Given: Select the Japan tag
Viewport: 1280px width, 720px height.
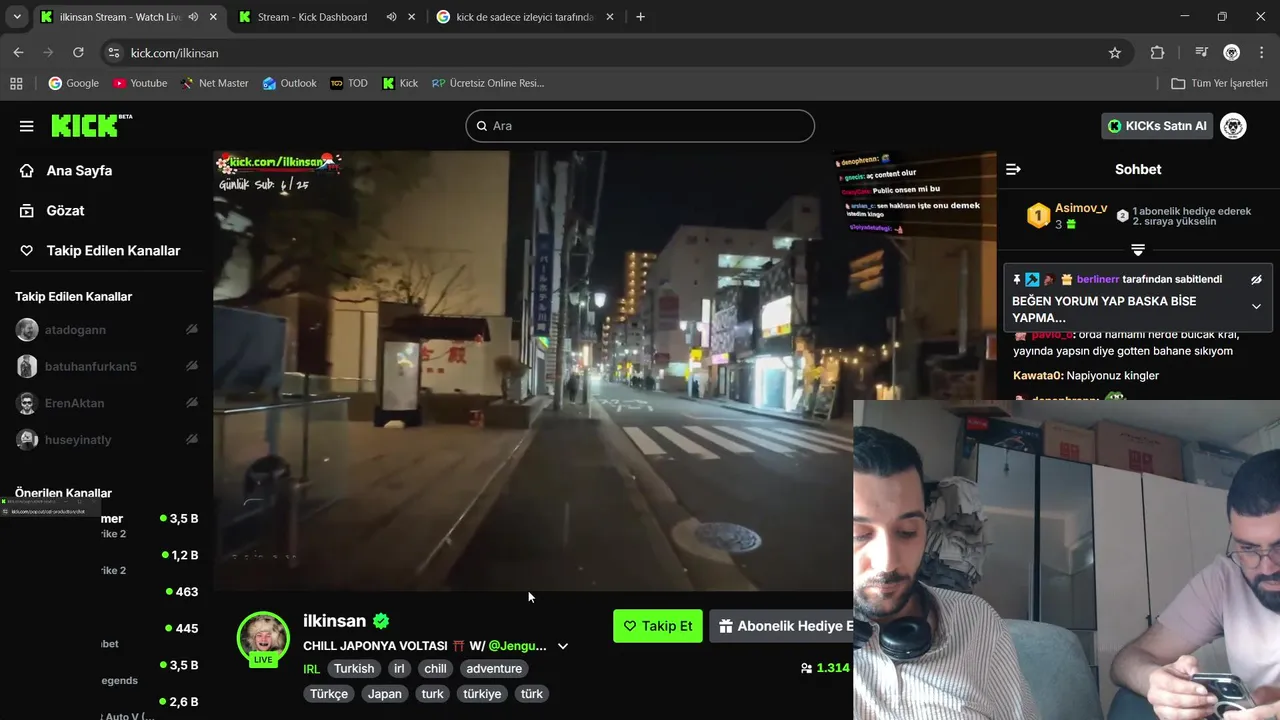Looking at the screenshot, I should pos(384,694).
